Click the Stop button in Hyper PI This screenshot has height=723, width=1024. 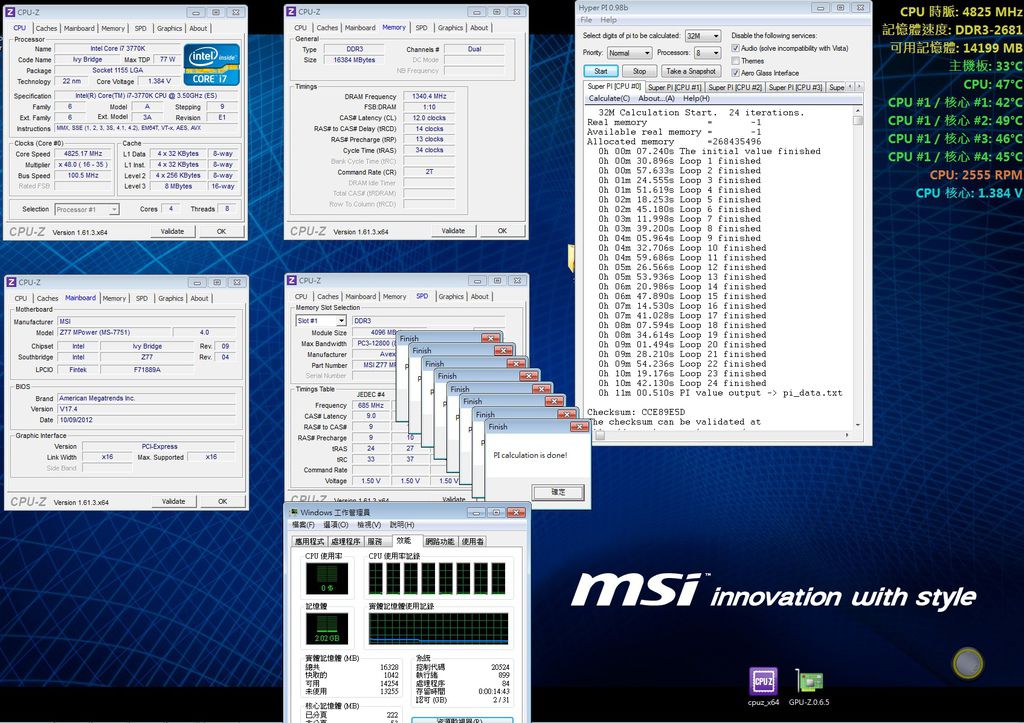click(639, 71)
